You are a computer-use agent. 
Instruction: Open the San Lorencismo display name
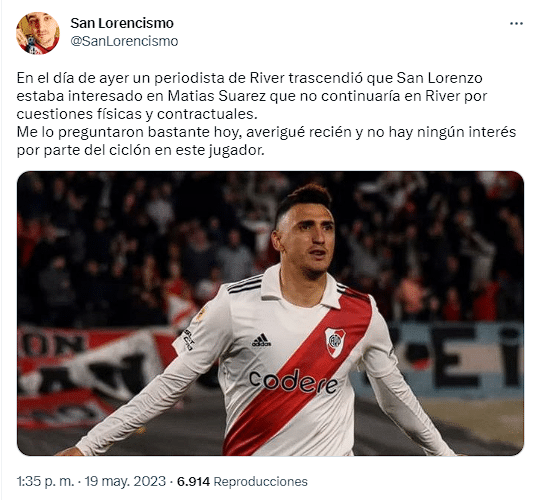tap(122, 23)
